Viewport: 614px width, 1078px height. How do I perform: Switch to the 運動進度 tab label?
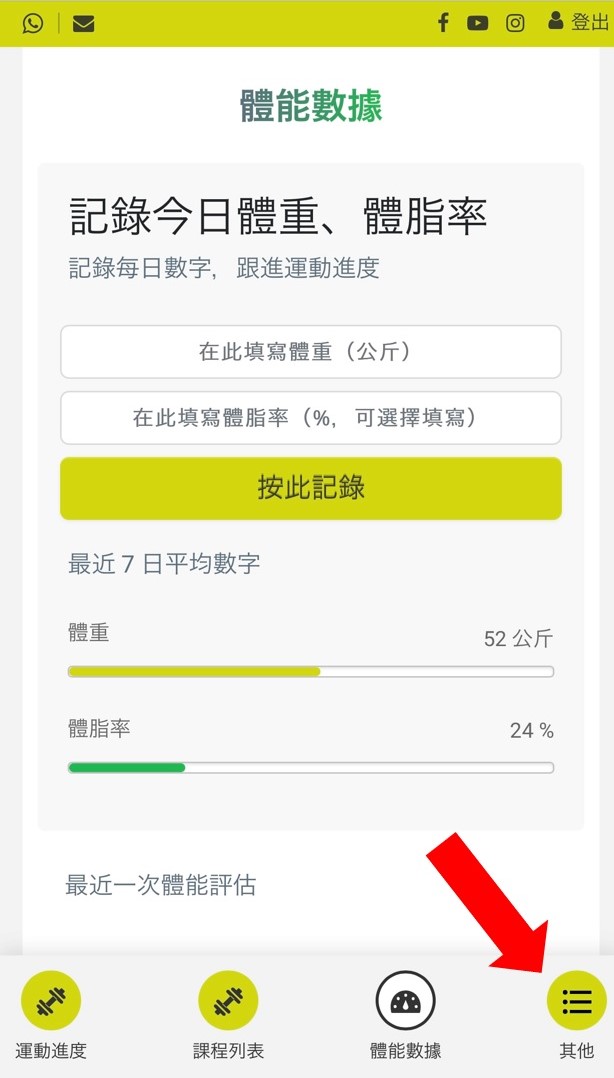point(51,1051)
